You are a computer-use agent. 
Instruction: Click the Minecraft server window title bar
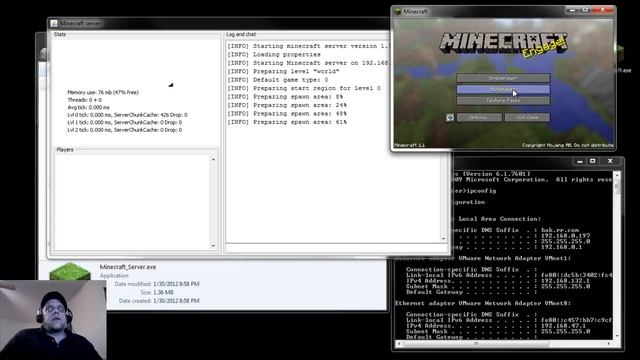218,24
